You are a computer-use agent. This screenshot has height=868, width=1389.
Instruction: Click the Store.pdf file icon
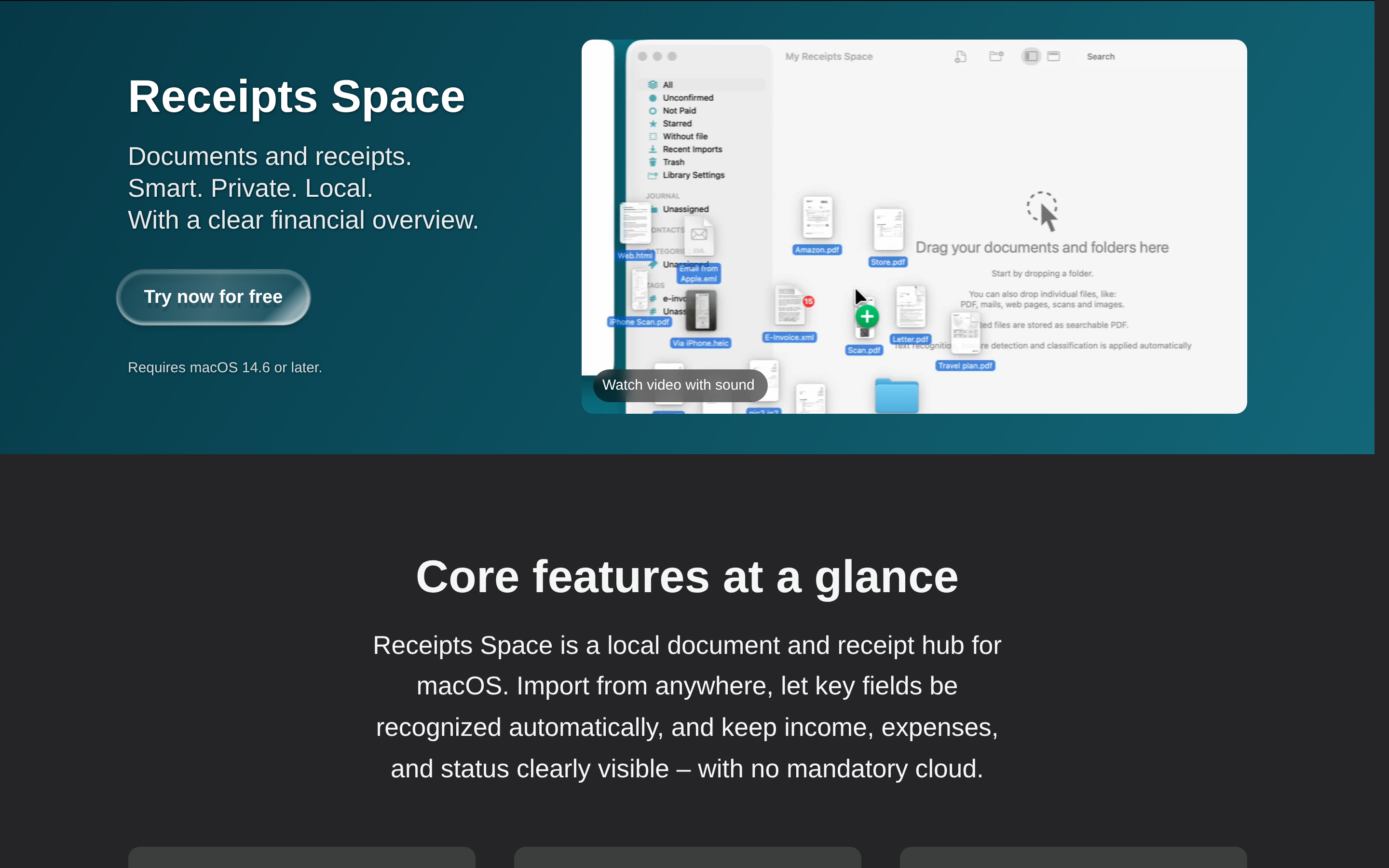pos(888,230)
